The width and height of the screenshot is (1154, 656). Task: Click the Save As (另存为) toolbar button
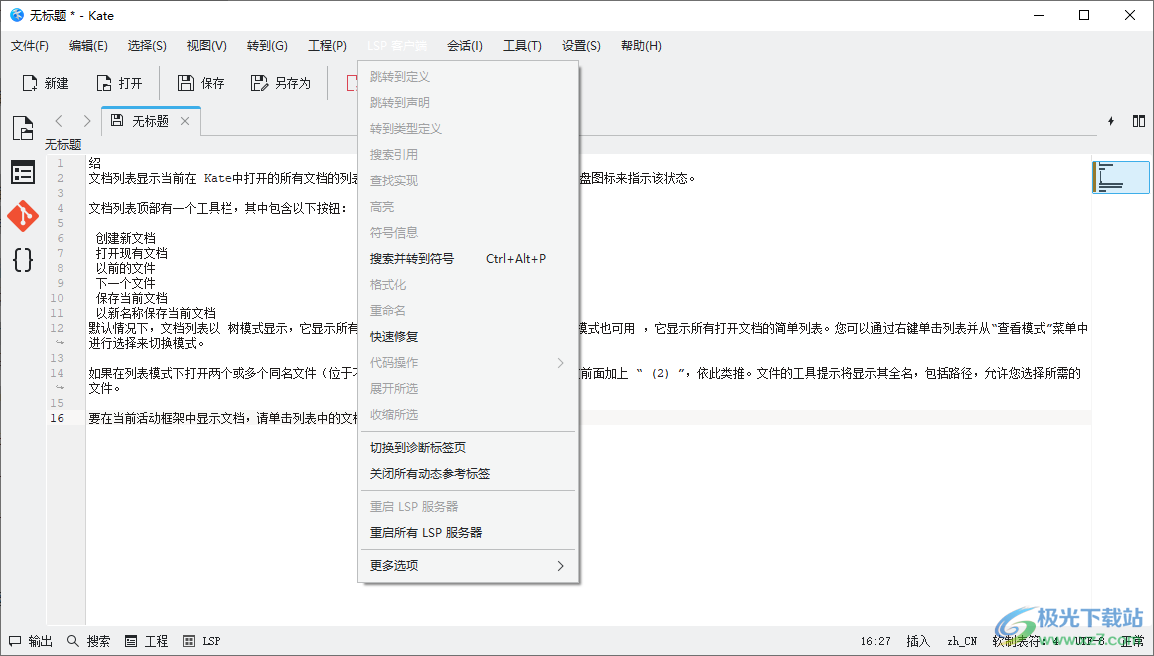280,83
